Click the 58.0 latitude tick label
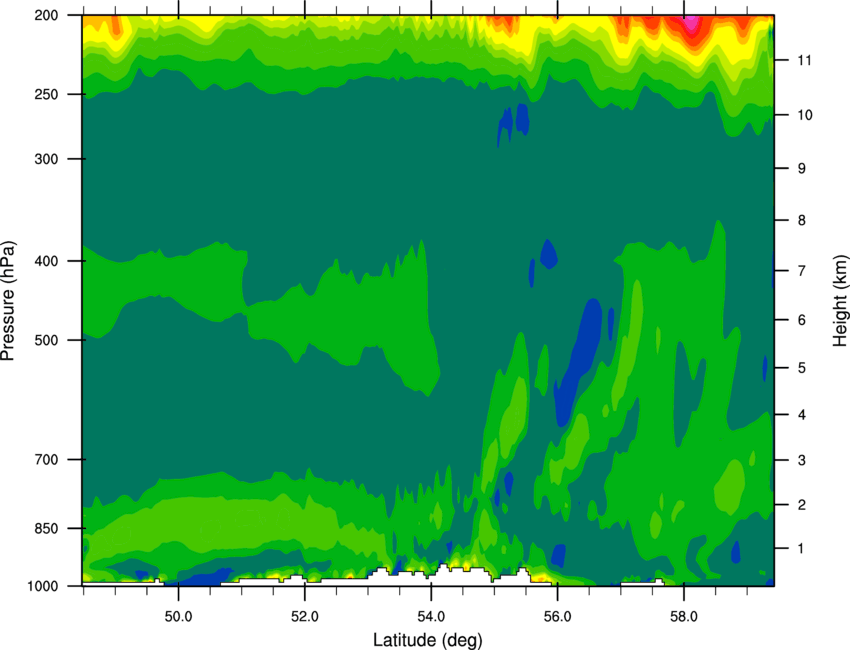850x650 pixels. click(684, 617)
